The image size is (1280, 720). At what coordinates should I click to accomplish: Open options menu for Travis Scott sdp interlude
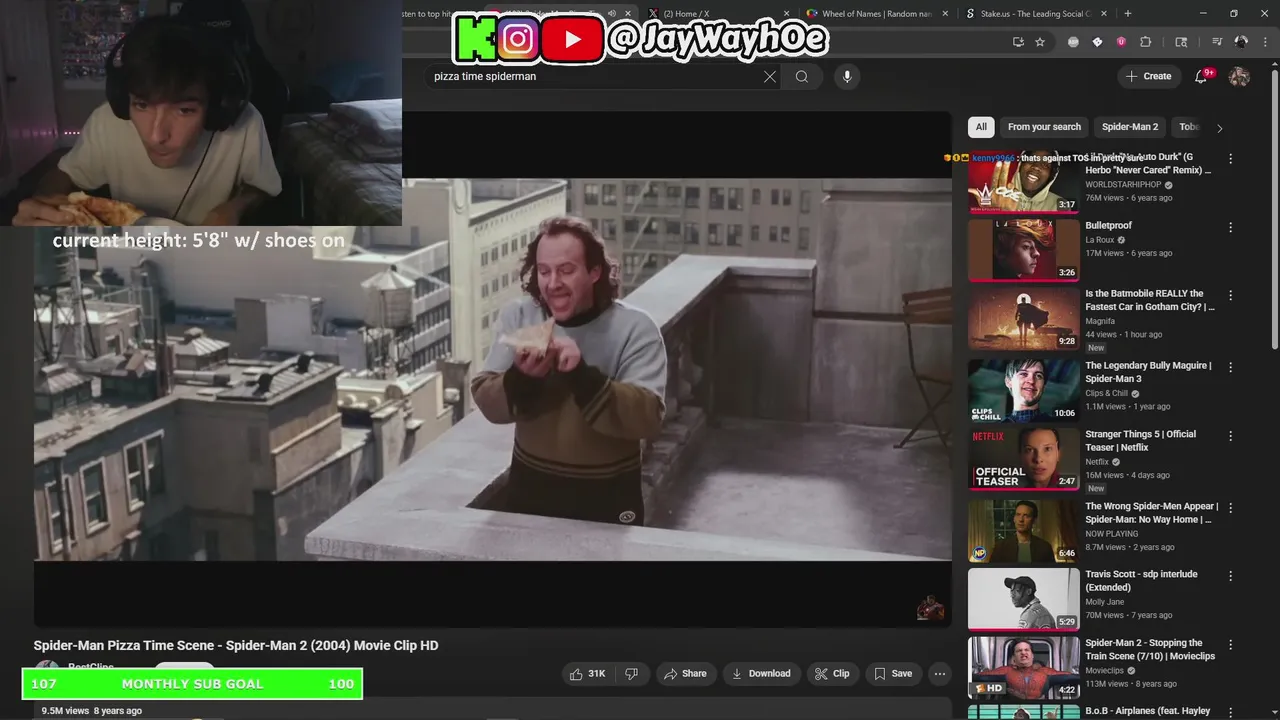coord(1231,576)
